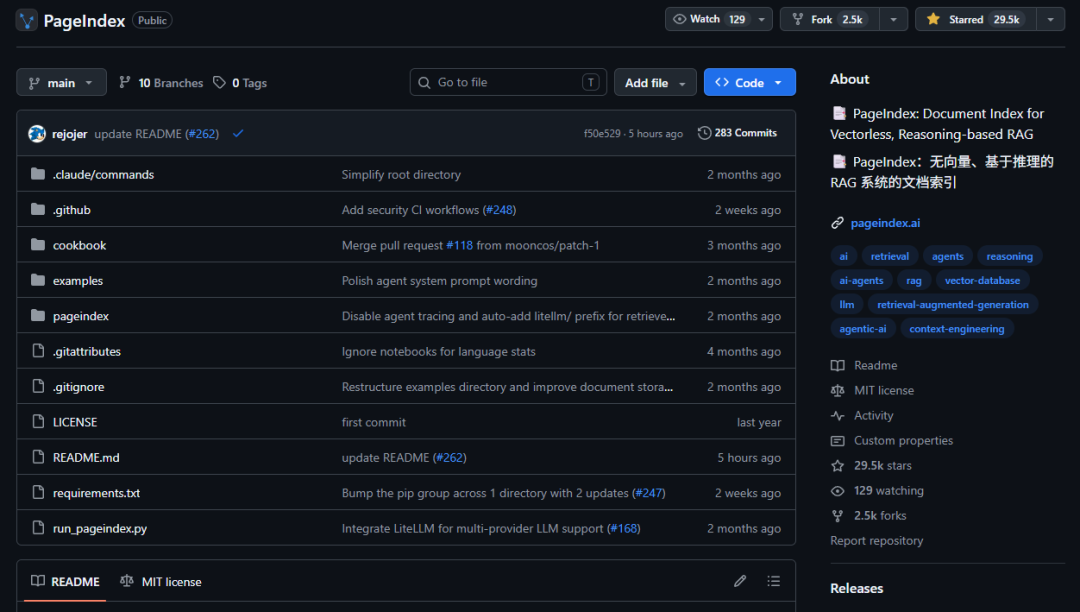Expand the Fork options dropdown arrow

[893, 19]
